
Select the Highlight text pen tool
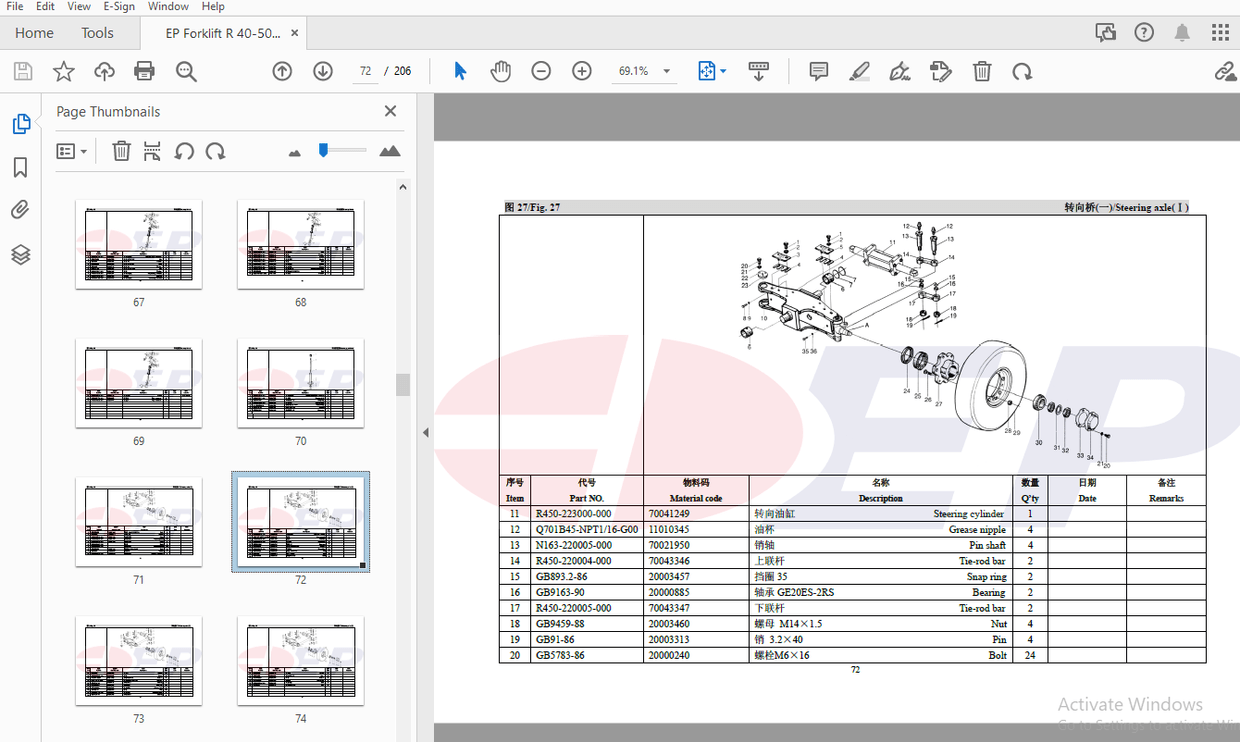pyautogui.click(x=859, y=71)
